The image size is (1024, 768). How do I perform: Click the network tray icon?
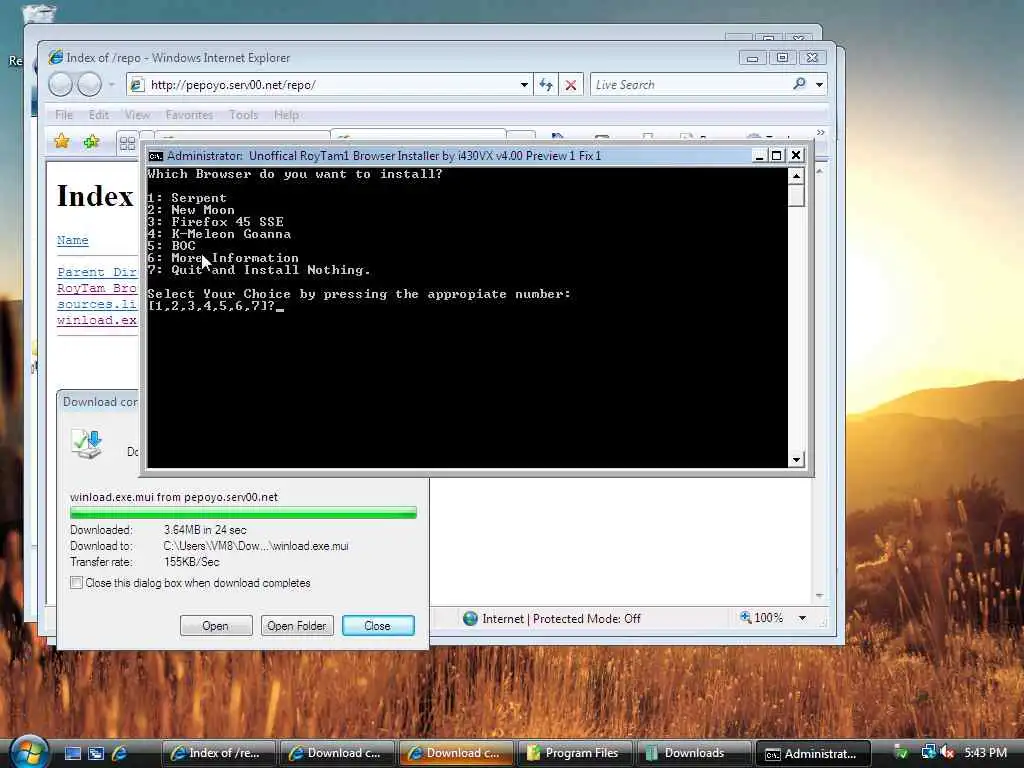(x=928, y=753)
